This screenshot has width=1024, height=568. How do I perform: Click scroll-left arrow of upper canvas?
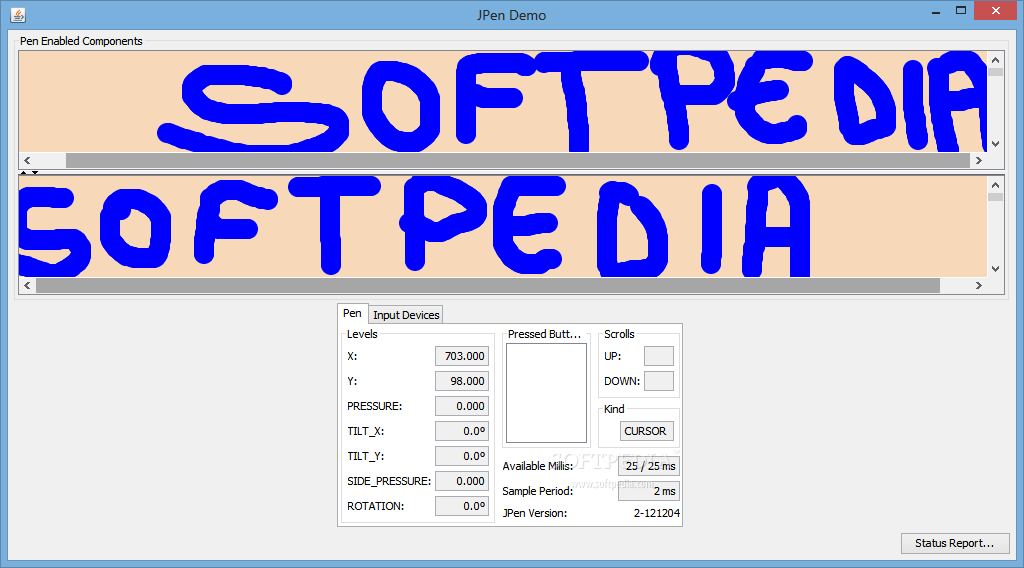[x=27, y=160]
